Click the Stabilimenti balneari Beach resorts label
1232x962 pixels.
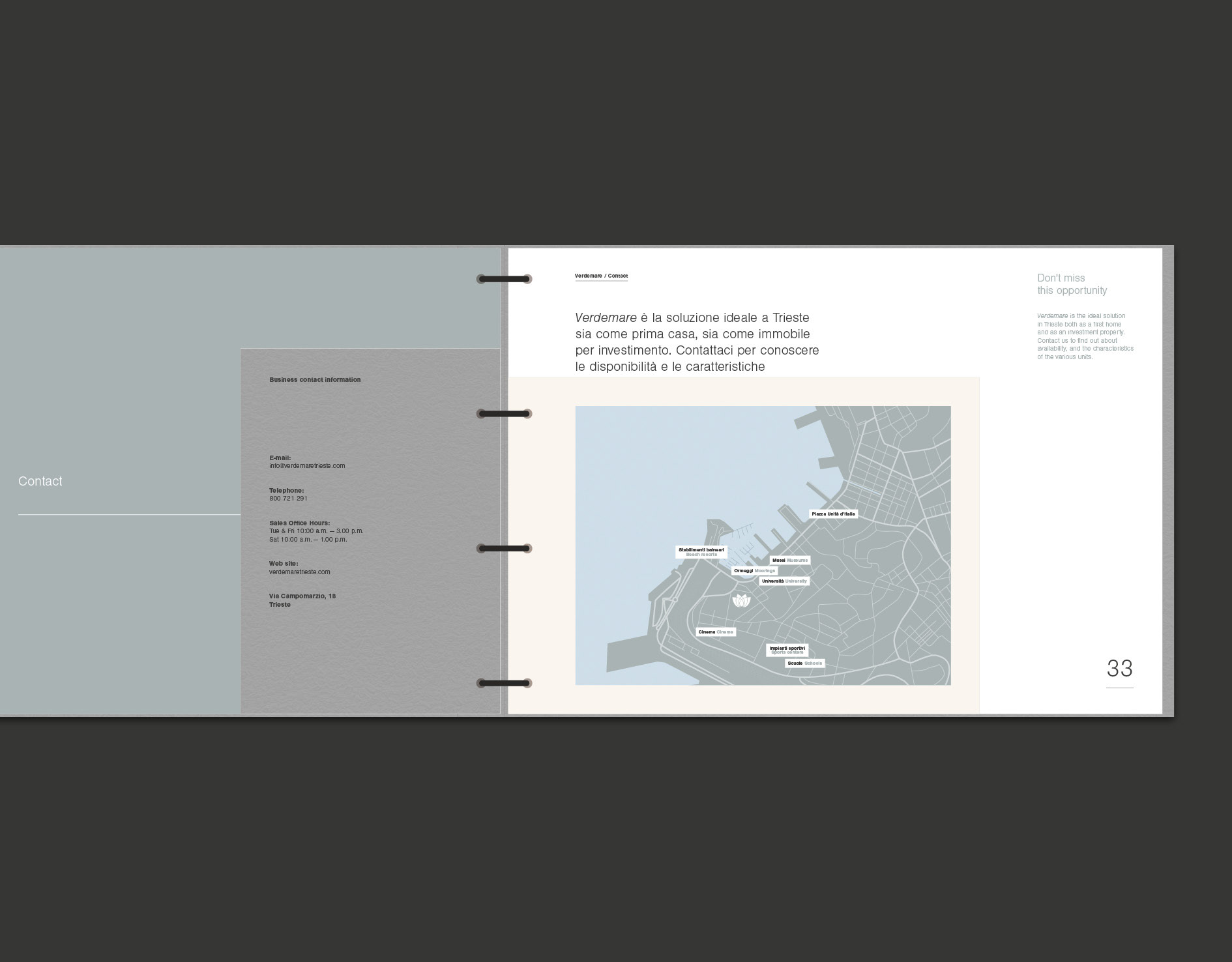click(701, 552)
